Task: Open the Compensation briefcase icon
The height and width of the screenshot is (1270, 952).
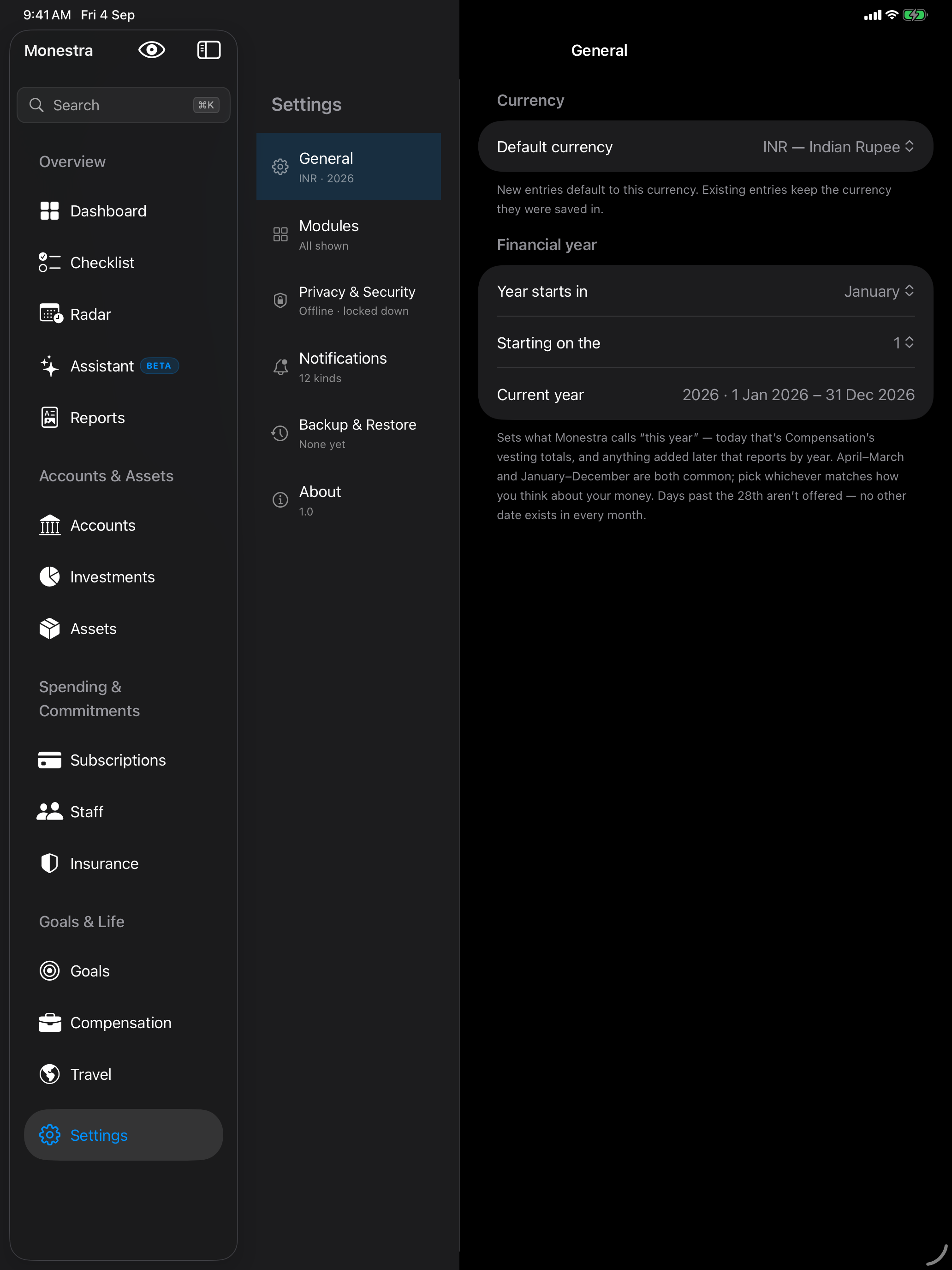Action: (x=49, y=1022)
